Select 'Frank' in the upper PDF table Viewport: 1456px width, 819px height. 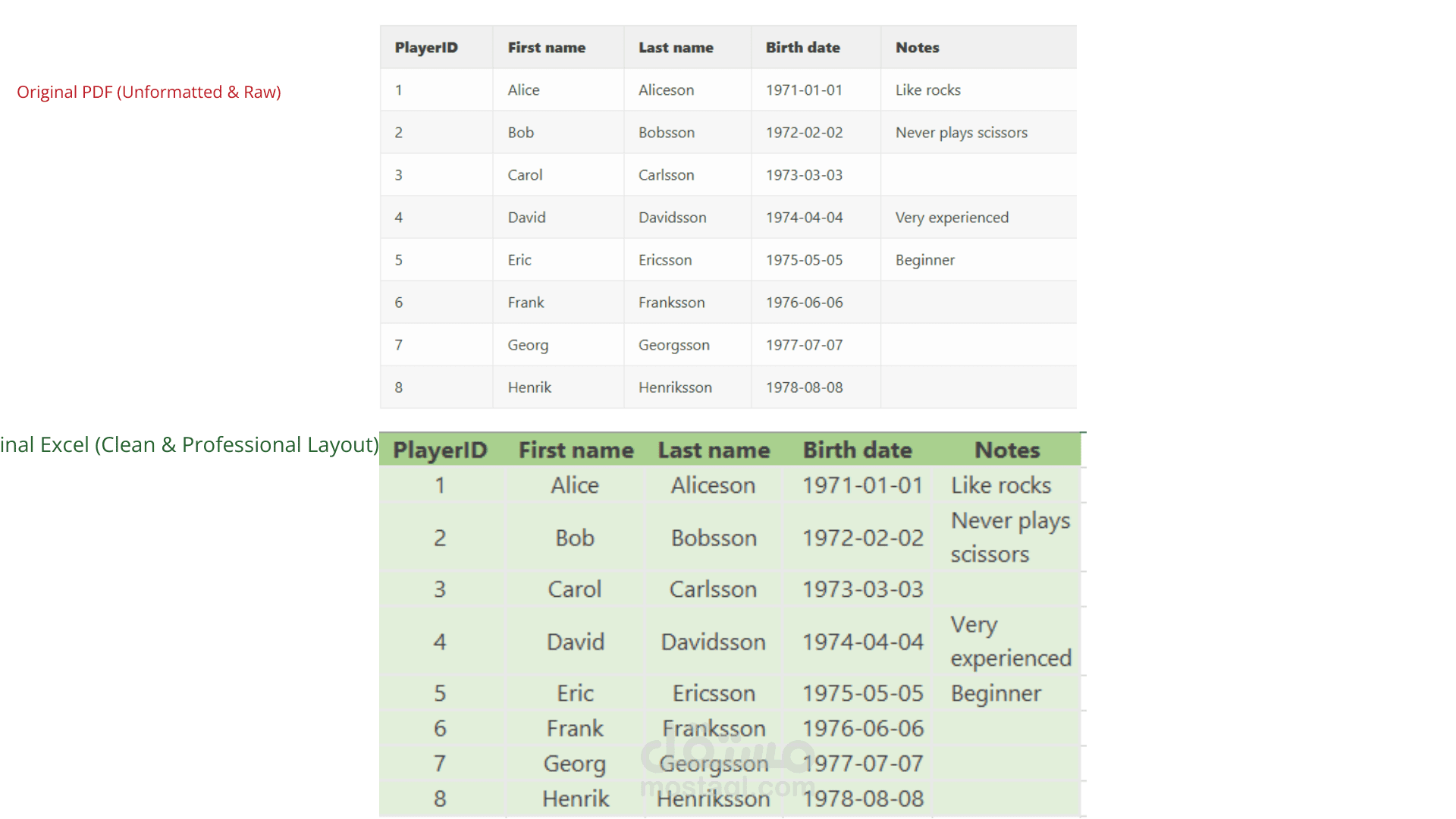click(x=526, y=303)
